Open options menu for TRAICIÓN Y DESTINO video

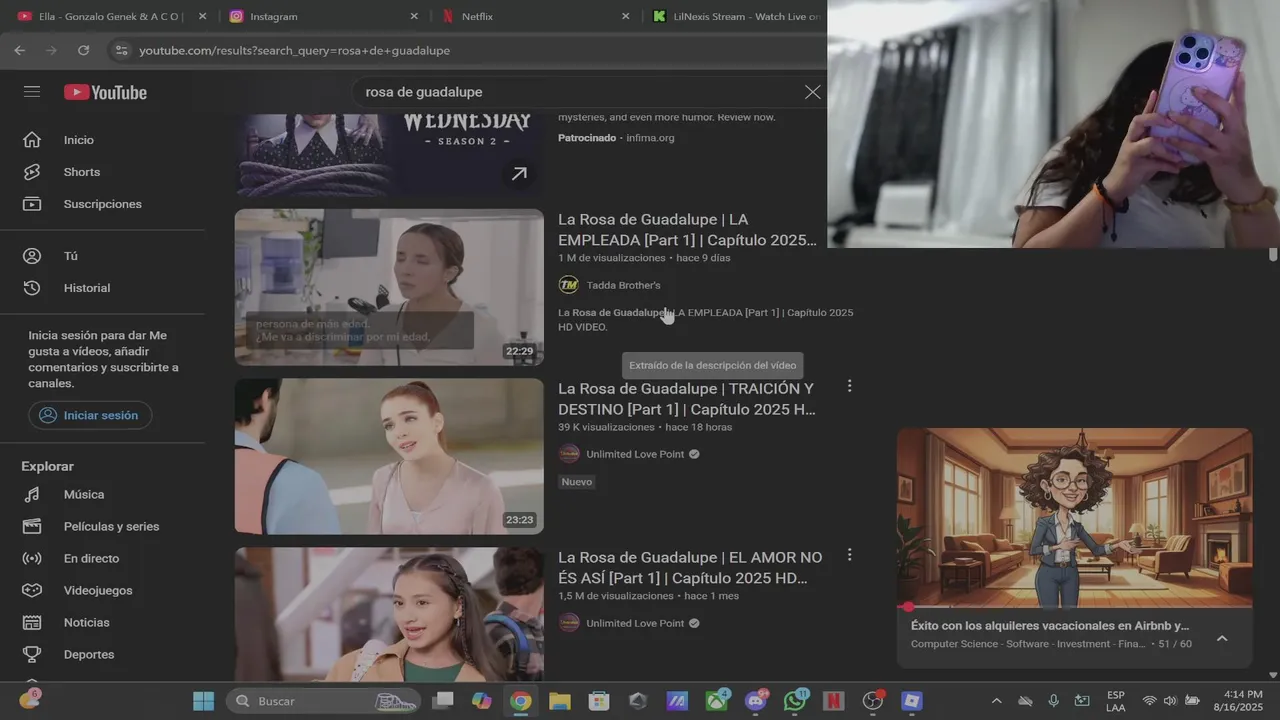click(849, 386)
